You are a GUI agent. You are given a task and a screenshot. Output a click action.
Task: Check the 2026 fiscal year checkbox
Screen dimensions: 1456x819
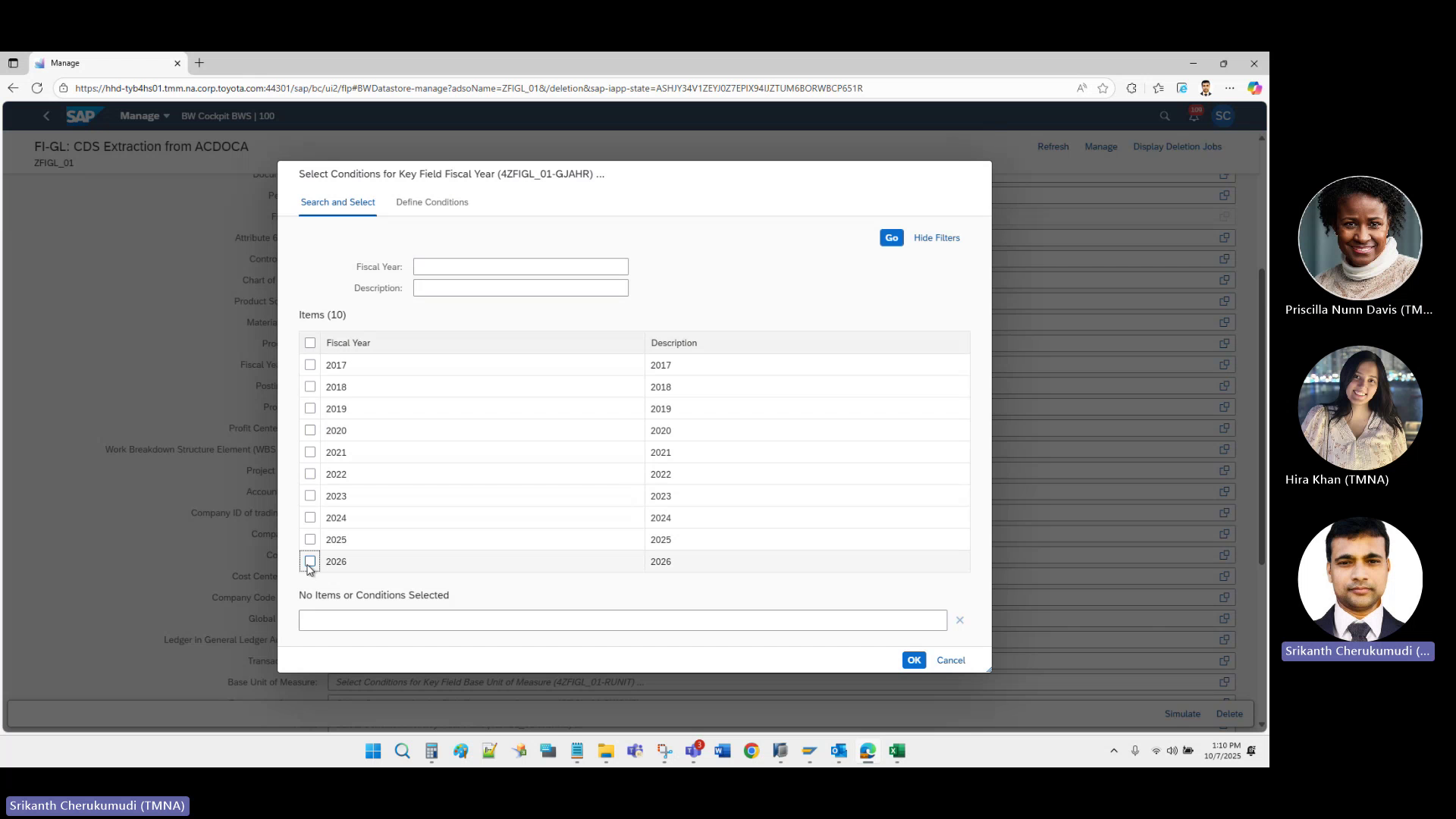(x=310, y=561)
